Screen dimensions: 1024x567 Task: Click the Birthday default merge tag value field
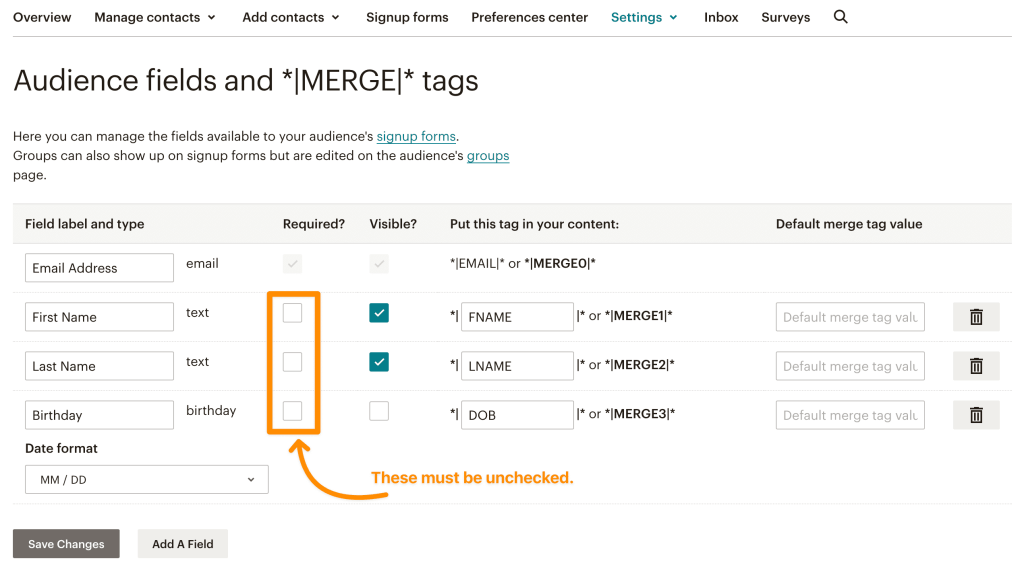coord(850,415)
